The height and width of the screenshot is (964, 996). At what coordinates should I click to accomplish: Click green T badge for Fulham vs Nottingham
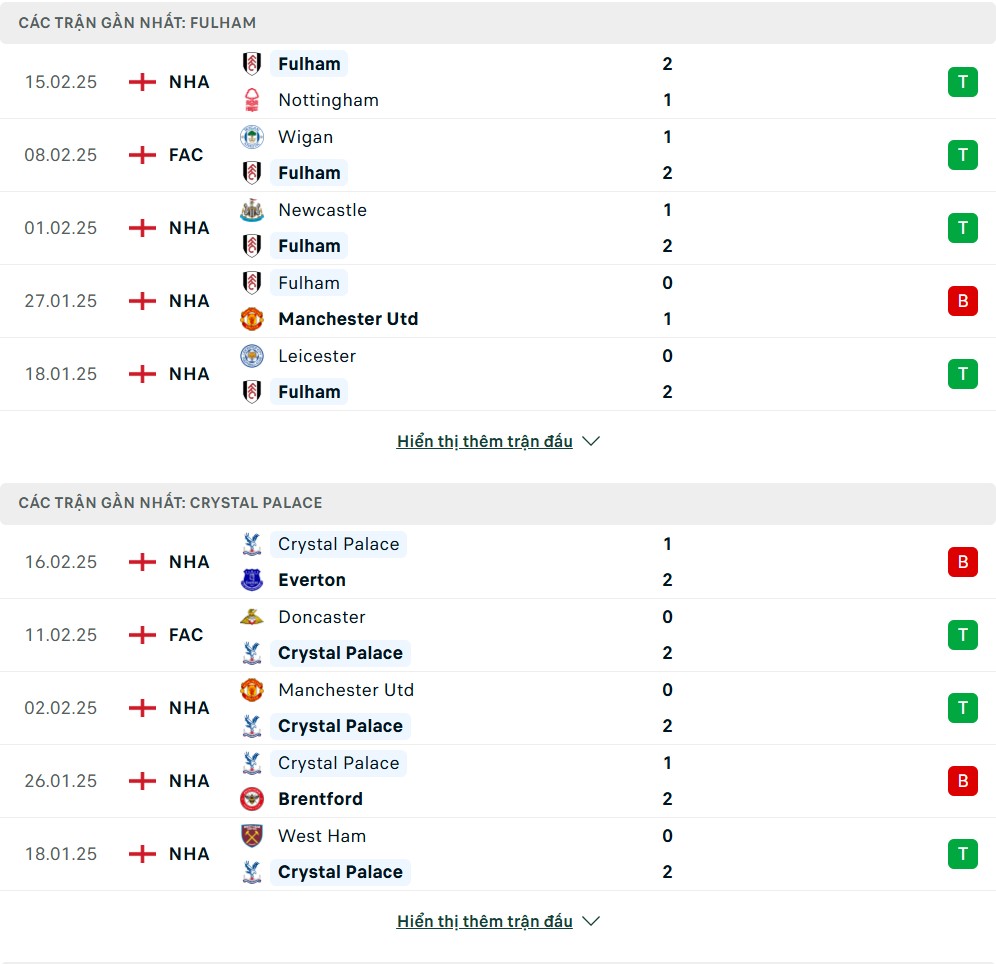(962, 82)
